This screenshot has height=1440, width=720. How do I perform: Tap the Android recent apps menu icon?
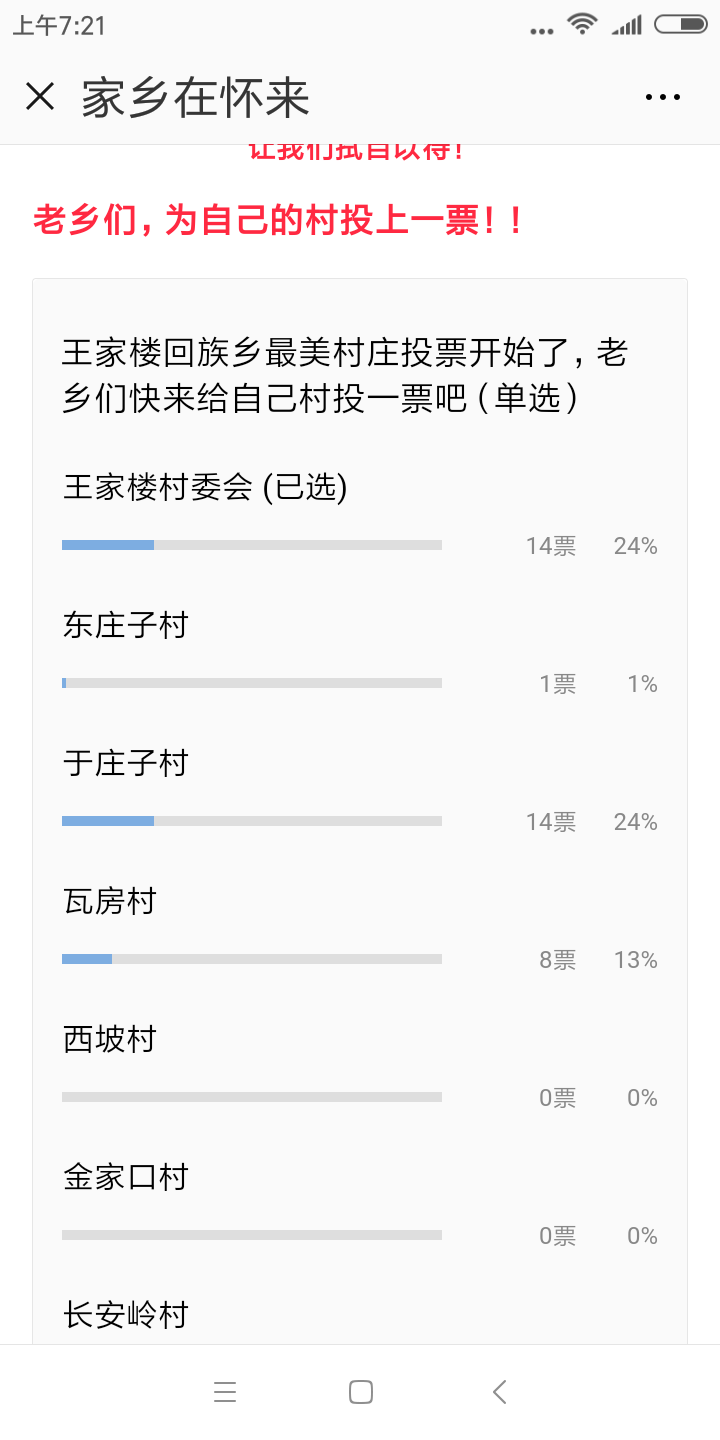225,1391
